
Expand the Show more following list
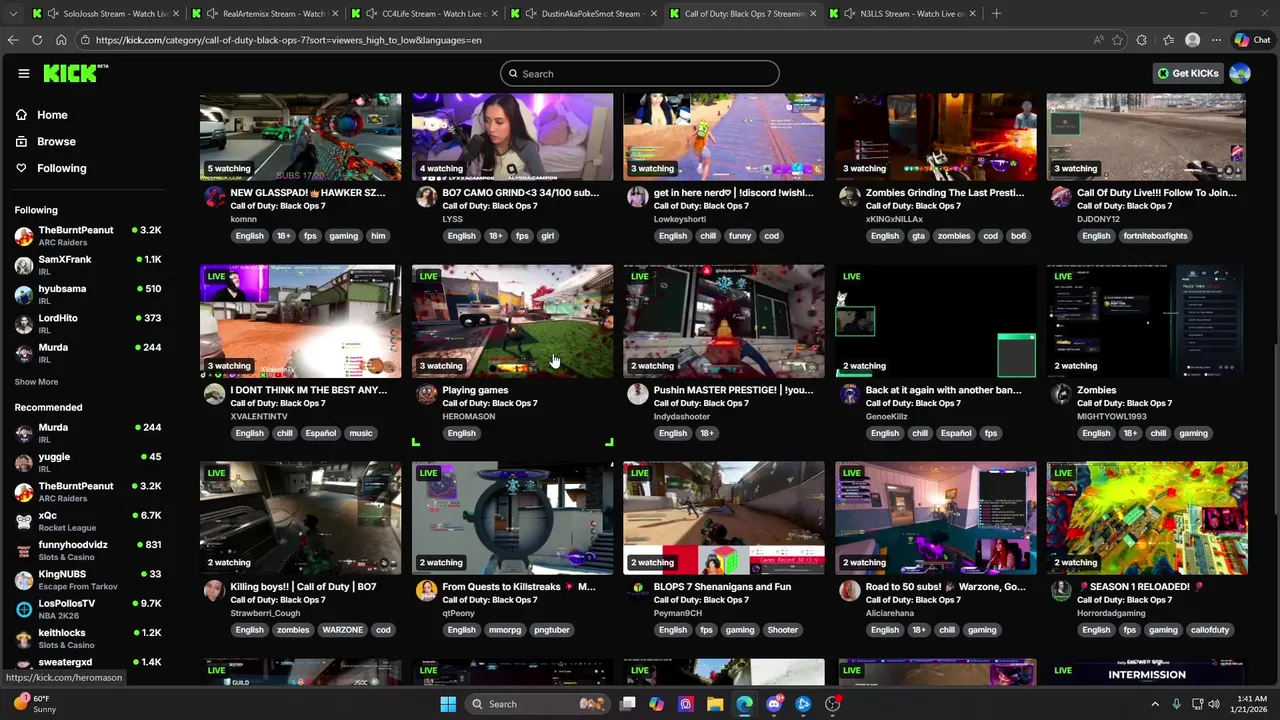36,382
